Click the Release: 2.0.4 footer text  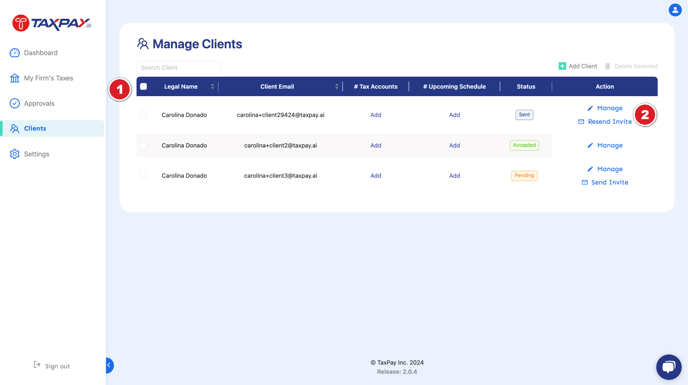point(397,372)
